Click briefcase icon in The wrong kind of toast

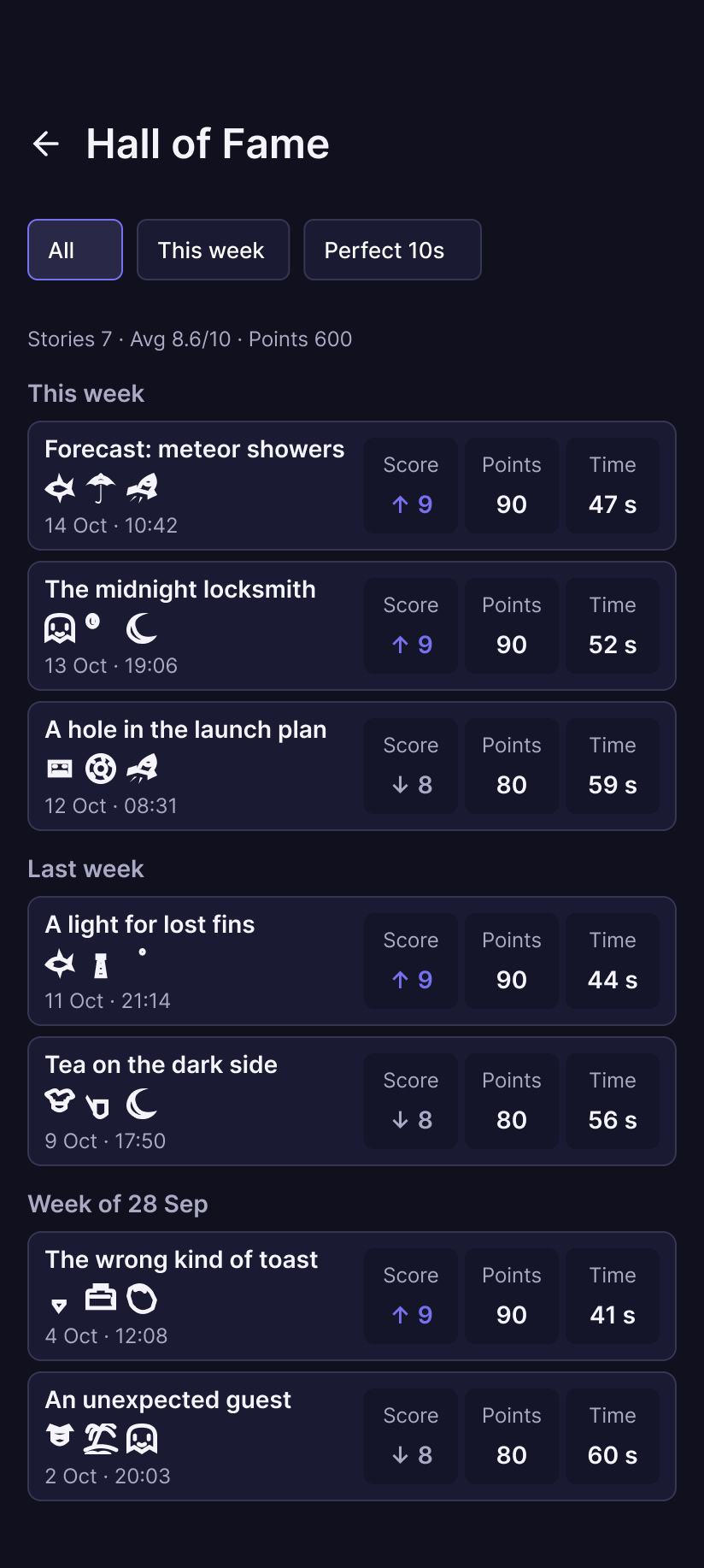101,1298
